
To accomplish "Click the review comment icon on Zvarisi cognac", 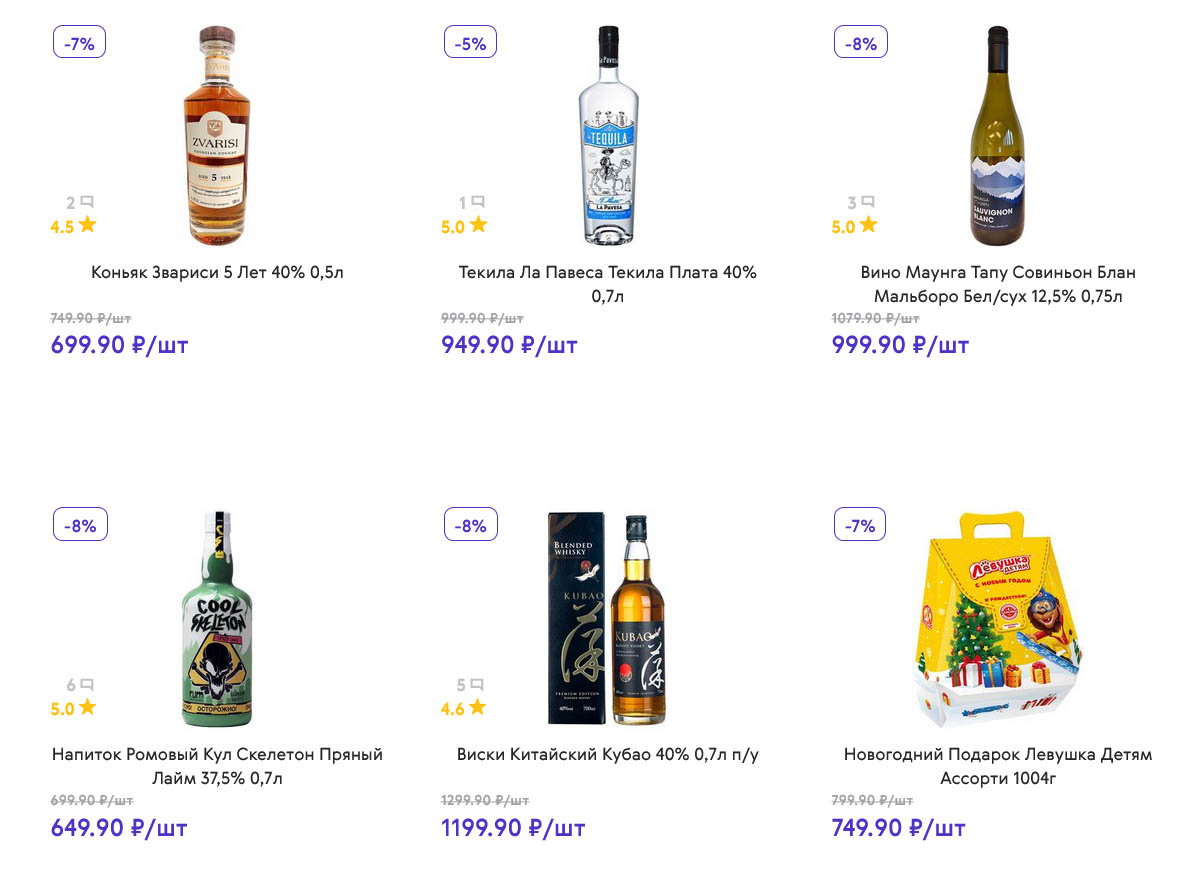I will (x=87, y=203).
